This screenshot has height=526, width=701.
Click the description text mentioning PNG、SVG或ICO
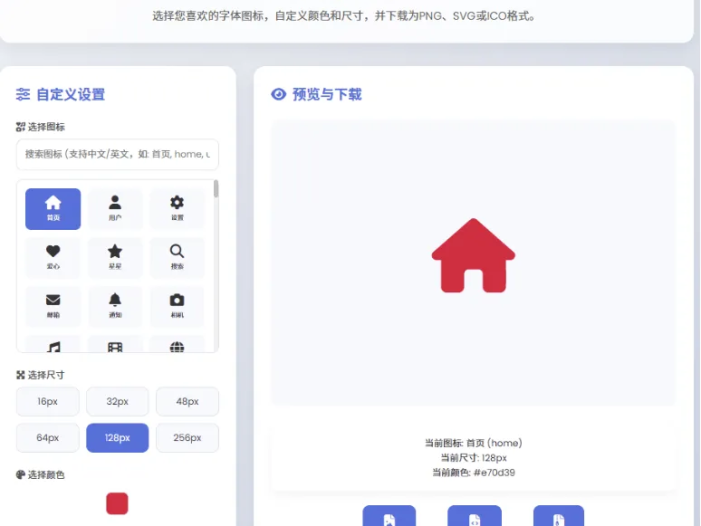343,16
